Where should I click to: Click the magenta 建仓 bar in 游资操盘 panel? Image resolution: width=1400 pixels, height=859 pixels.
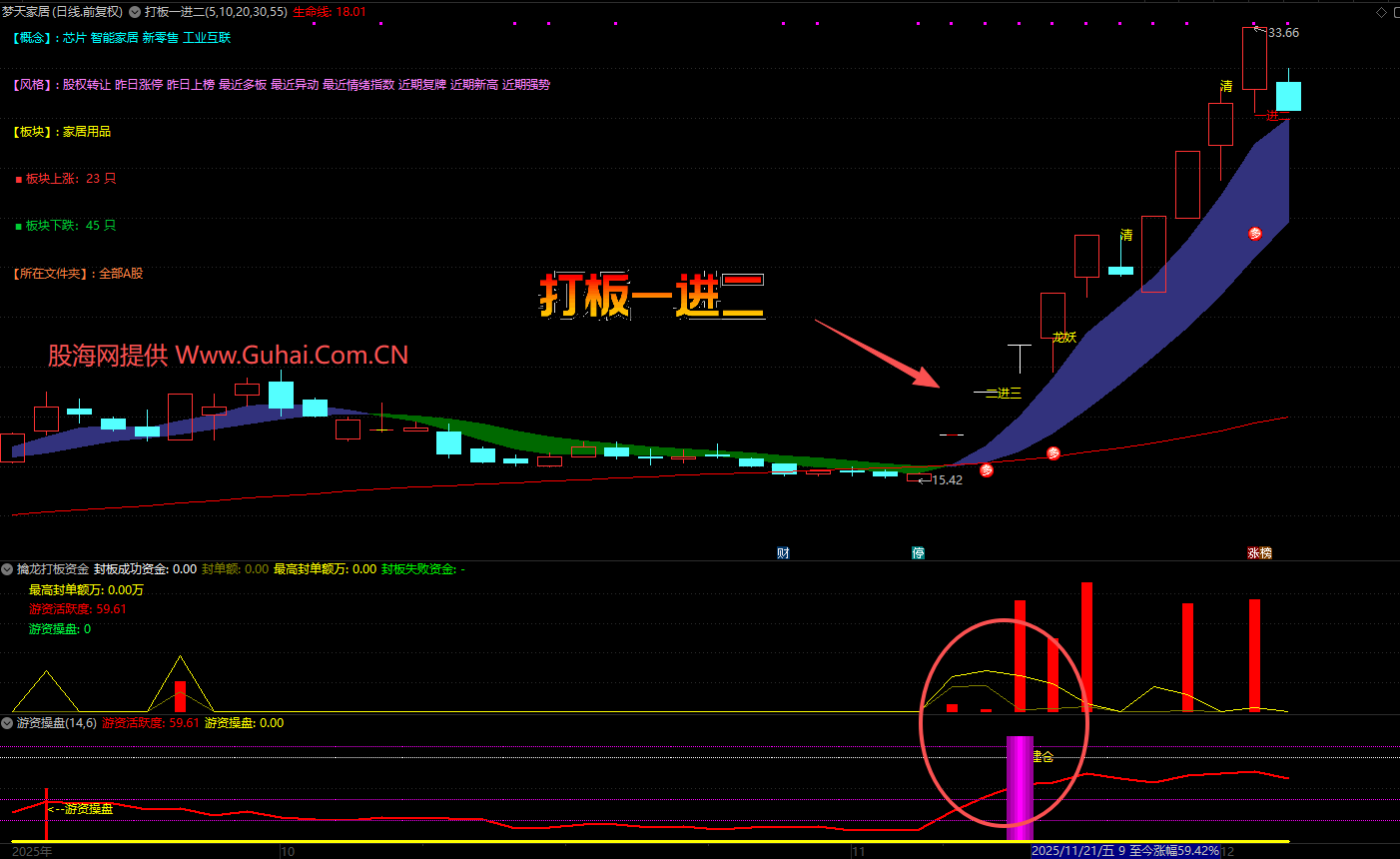1020,787
